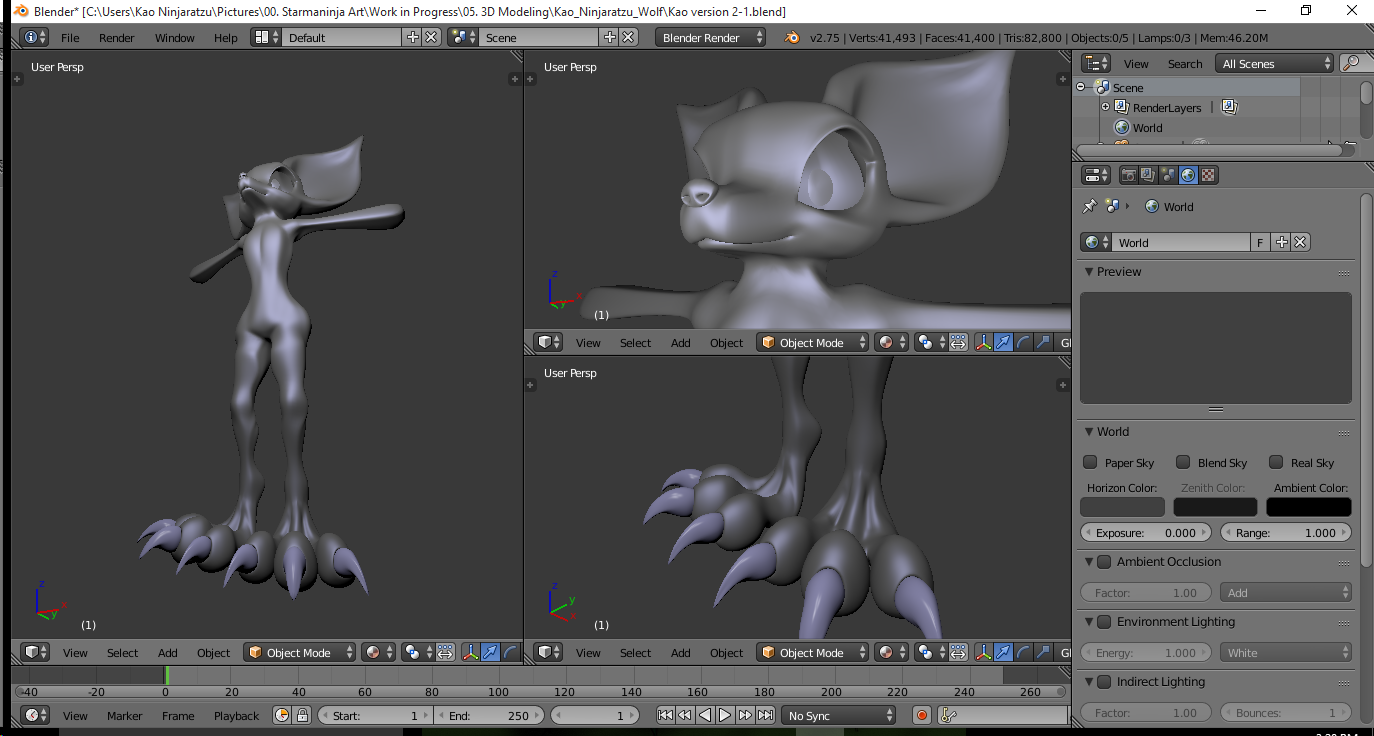The height and width of the screenshot is (736, 1374).
Task: Open the Blender Render engine dropdown
Action: pos(711,37)
